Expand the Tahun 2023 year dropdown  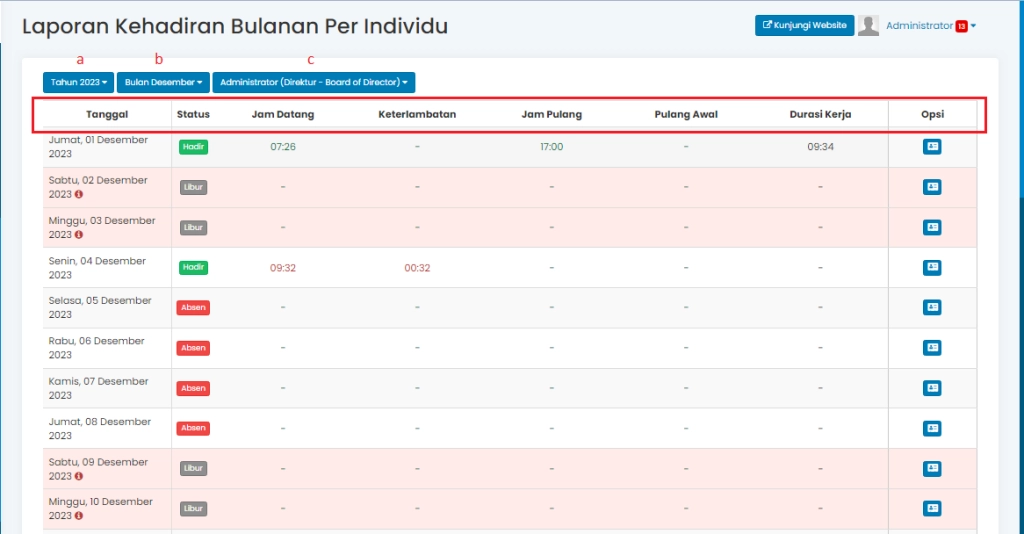click(x=78, y=82)
